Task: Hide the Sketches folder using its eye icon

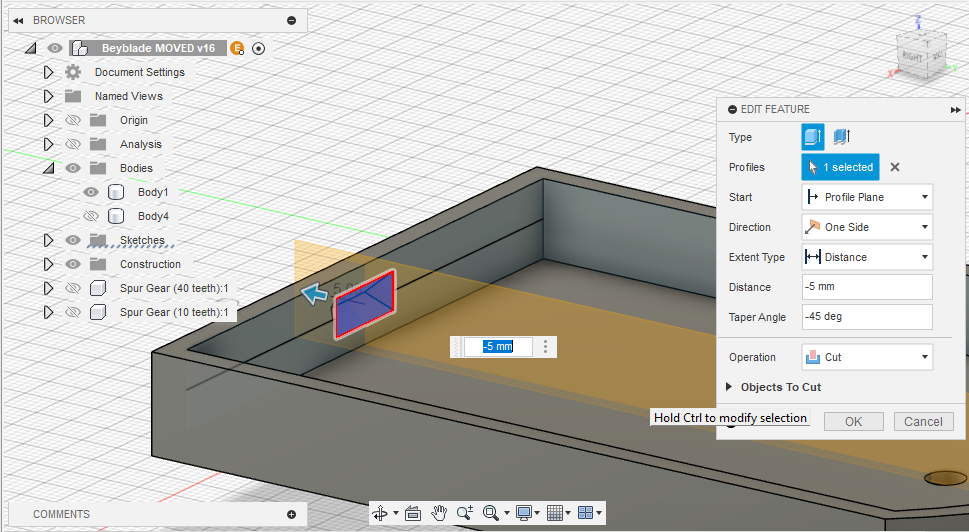Action: tap(73, 240)
